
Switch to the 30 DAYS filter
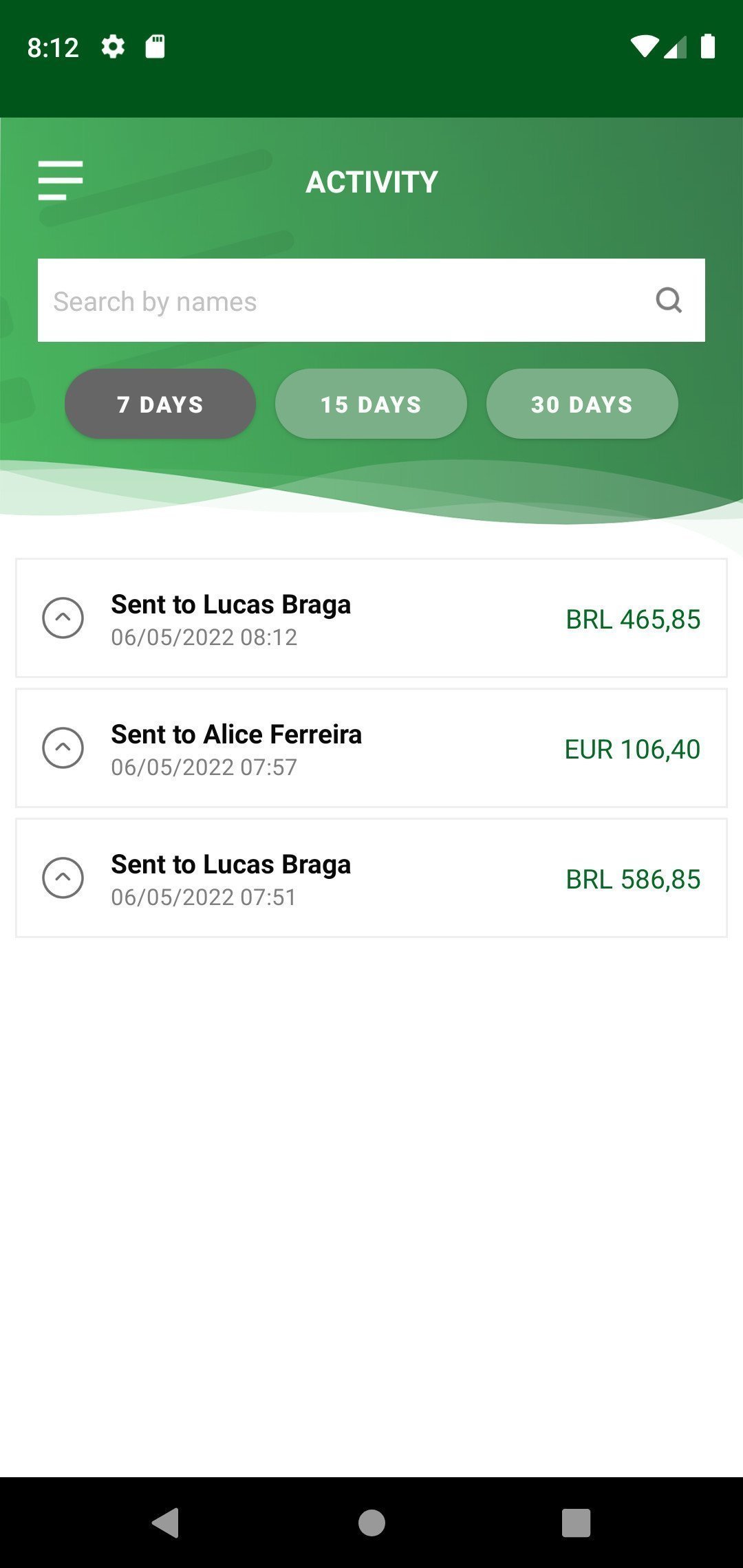582,404
